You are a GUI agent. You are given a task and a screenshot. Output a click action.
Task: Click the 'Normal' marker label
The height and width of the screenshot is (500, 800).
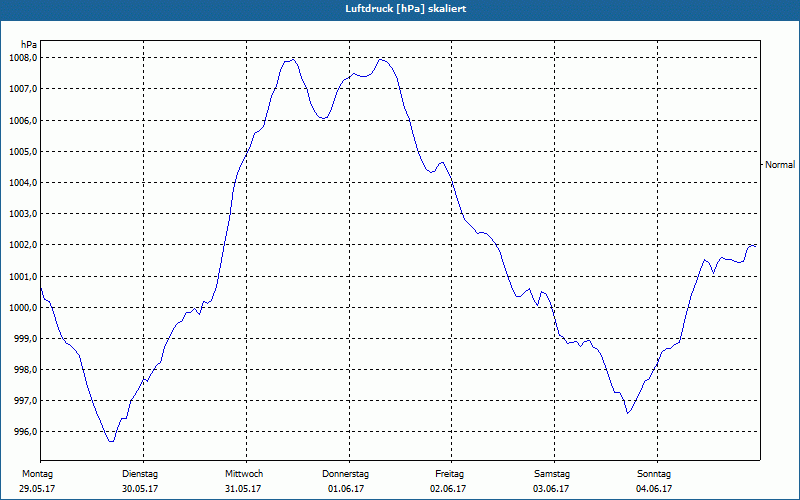click(780, 165)
